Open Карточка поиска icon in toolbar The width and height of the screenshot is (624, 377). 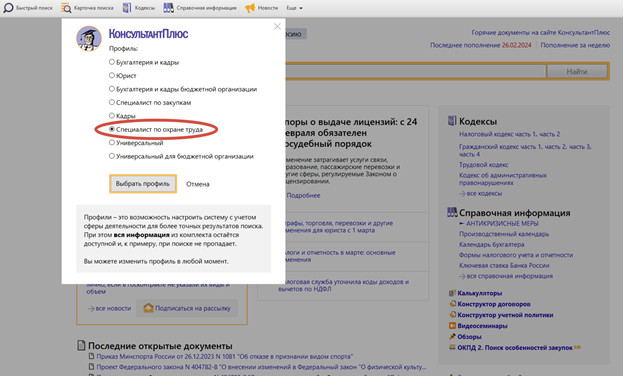coord(66,8)
